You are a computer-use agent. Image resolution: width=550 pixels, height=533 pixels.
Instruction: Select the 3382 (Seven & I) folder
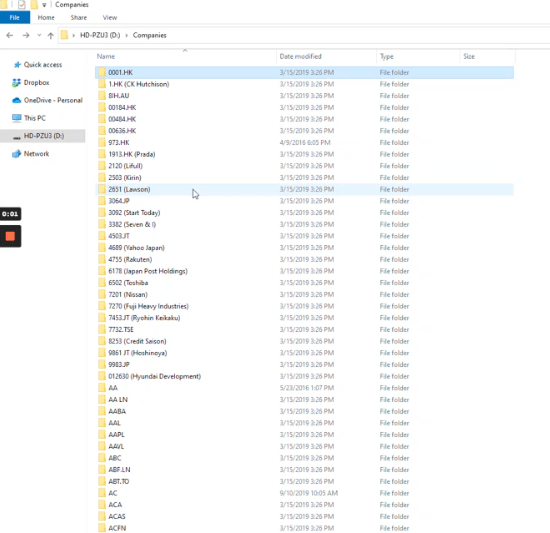point(132,224)
